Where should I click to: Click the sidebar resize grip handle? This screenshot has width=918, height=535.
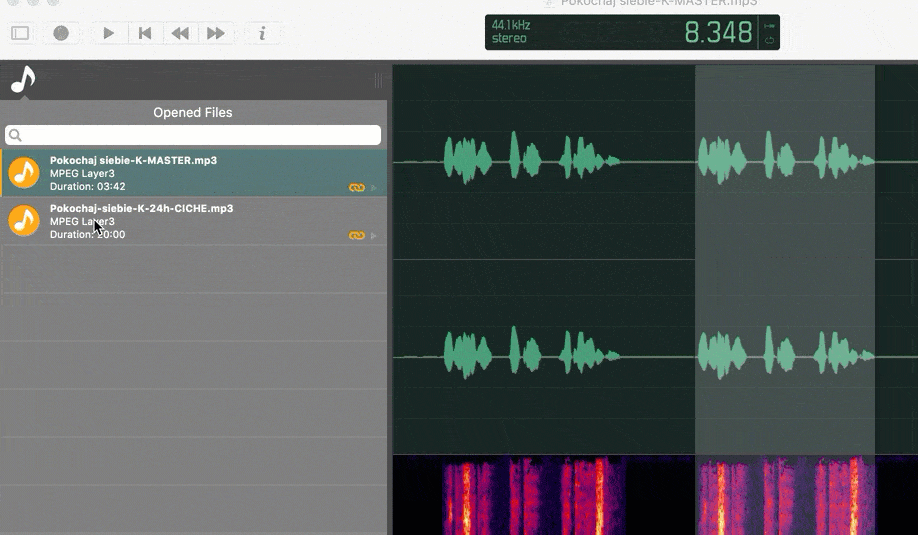[x=378, y=80]
